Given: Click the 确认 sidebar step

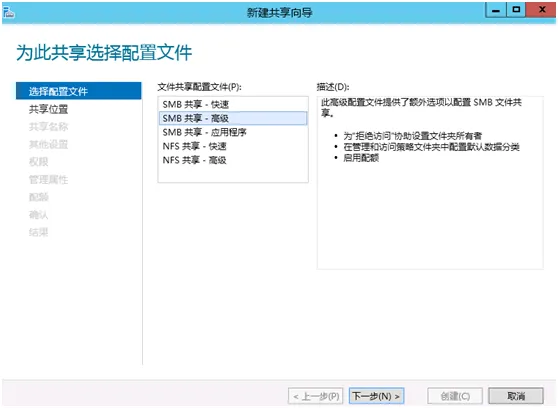Looking at the screenshot, I should pyautogui.click(x=38, y=215).
